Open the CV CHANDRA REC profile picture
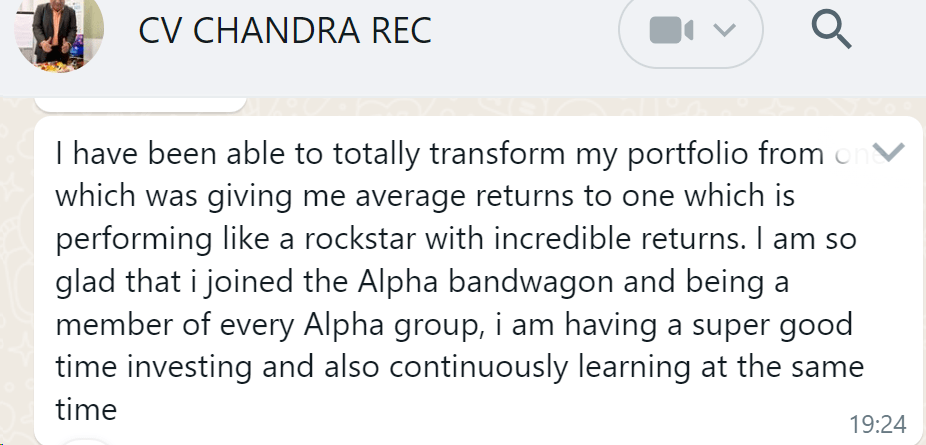Screen dimensions: 926x445 click(x=59, y=28)
